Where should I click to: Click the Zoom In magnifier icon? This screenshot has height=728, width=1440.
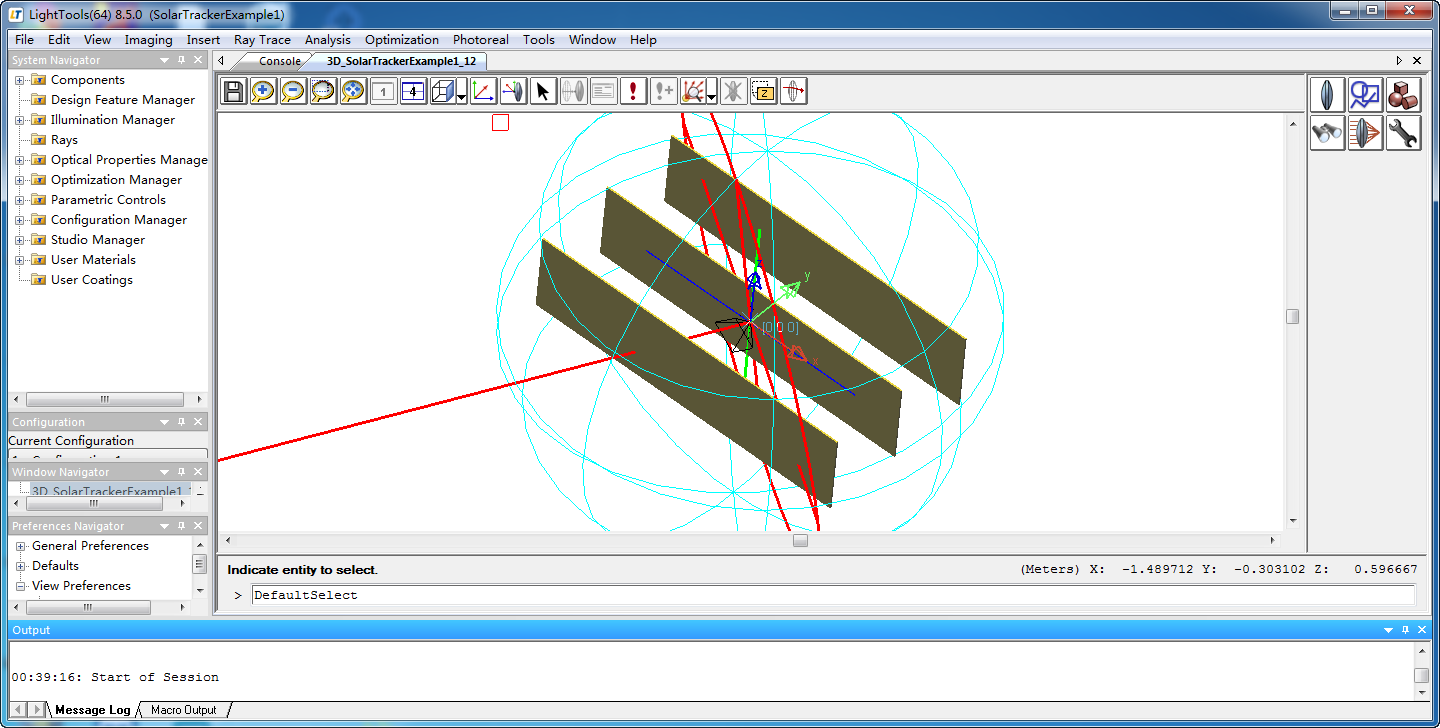[263, 92]
